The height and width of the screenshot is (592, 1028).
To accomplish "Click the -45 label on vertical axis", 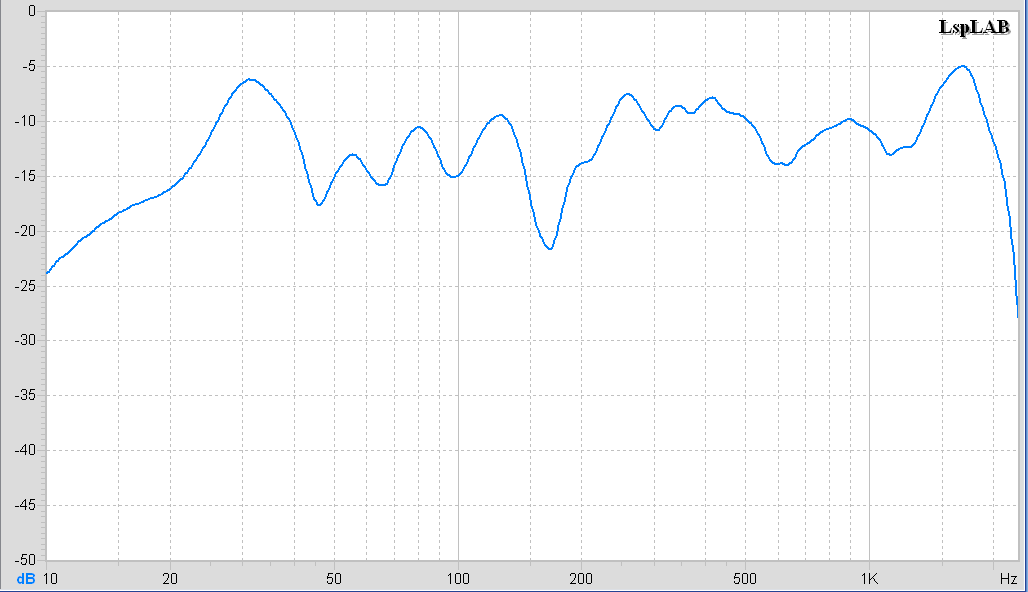I will tap(25, 505).
